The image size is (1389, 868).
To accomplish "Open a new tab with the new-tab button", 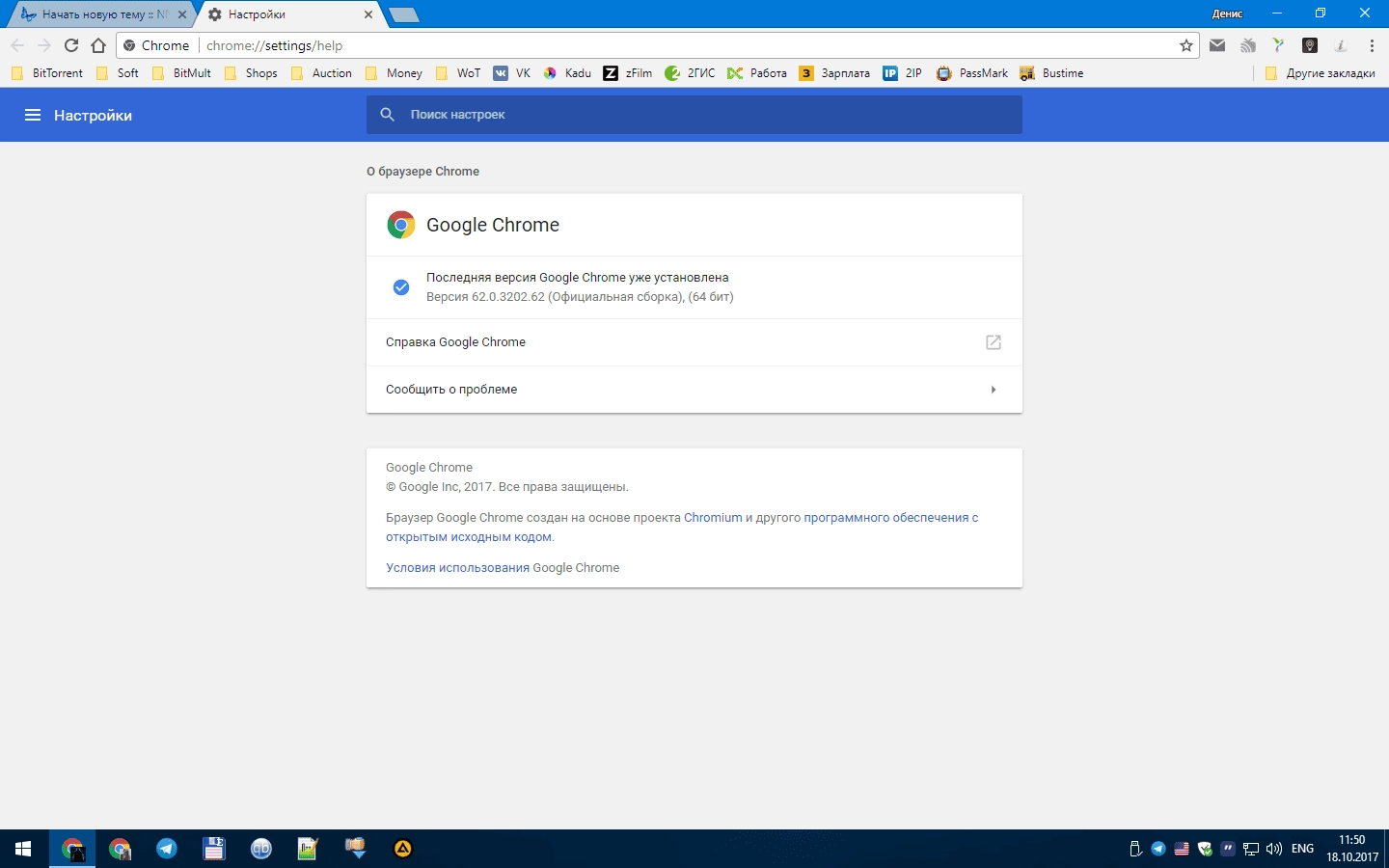I will click(x=403, y=14).
